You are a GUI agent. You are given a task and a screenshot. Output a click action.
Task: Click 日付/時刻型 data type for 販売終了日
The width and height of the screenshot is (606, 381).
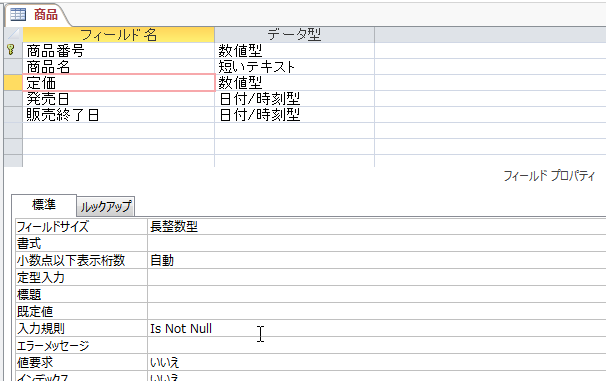click(294, 115)
